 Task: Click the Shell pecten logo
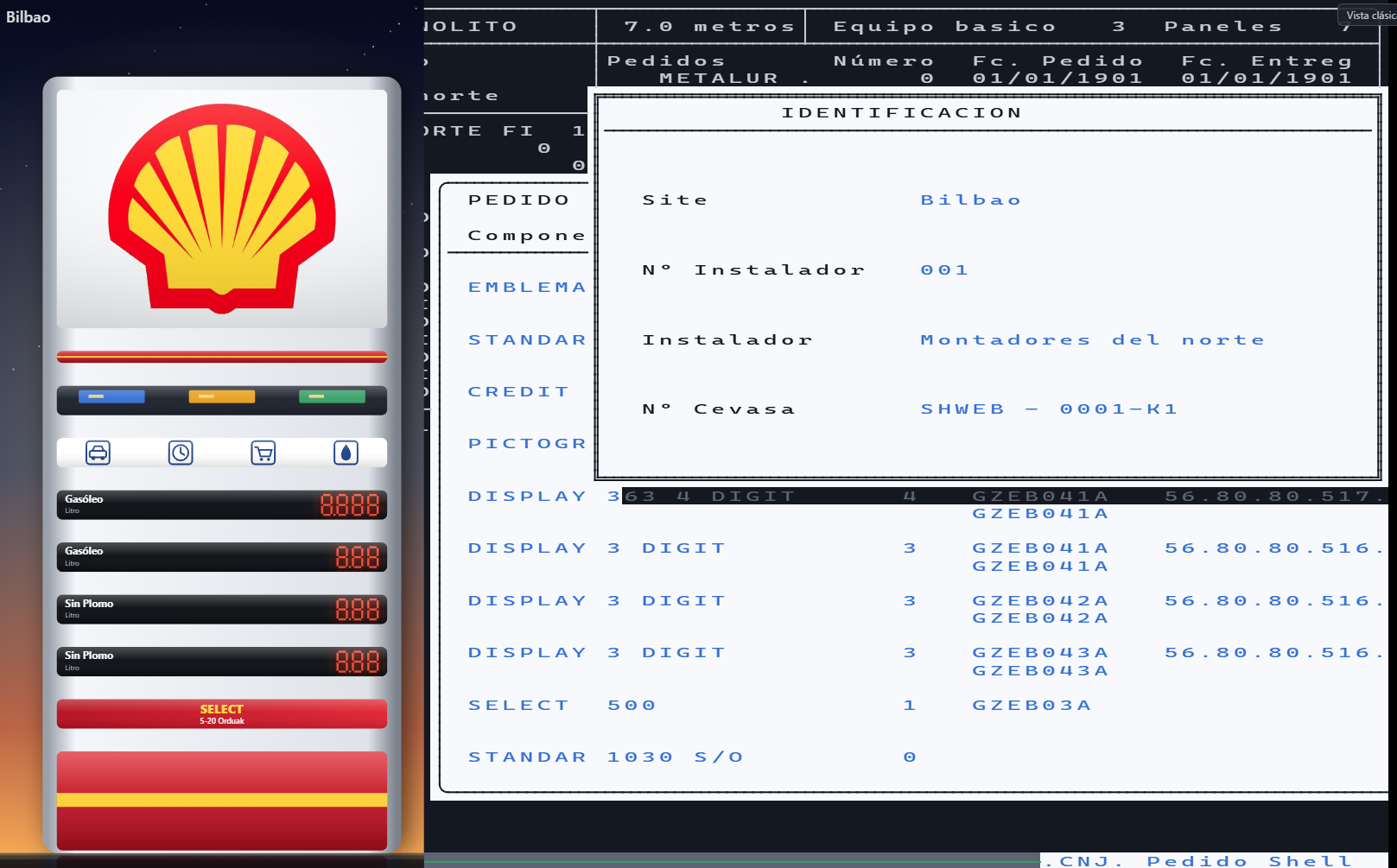222,208
